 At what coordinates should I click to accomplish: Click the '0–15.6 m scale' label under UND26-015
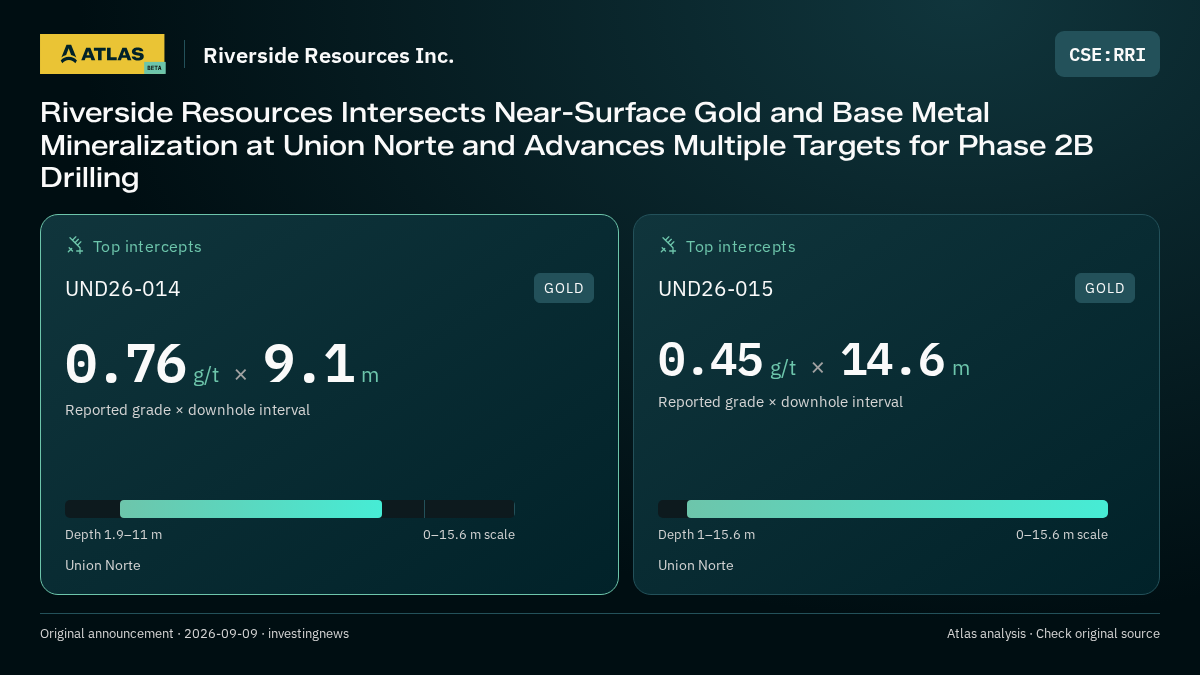[1062, 534]
